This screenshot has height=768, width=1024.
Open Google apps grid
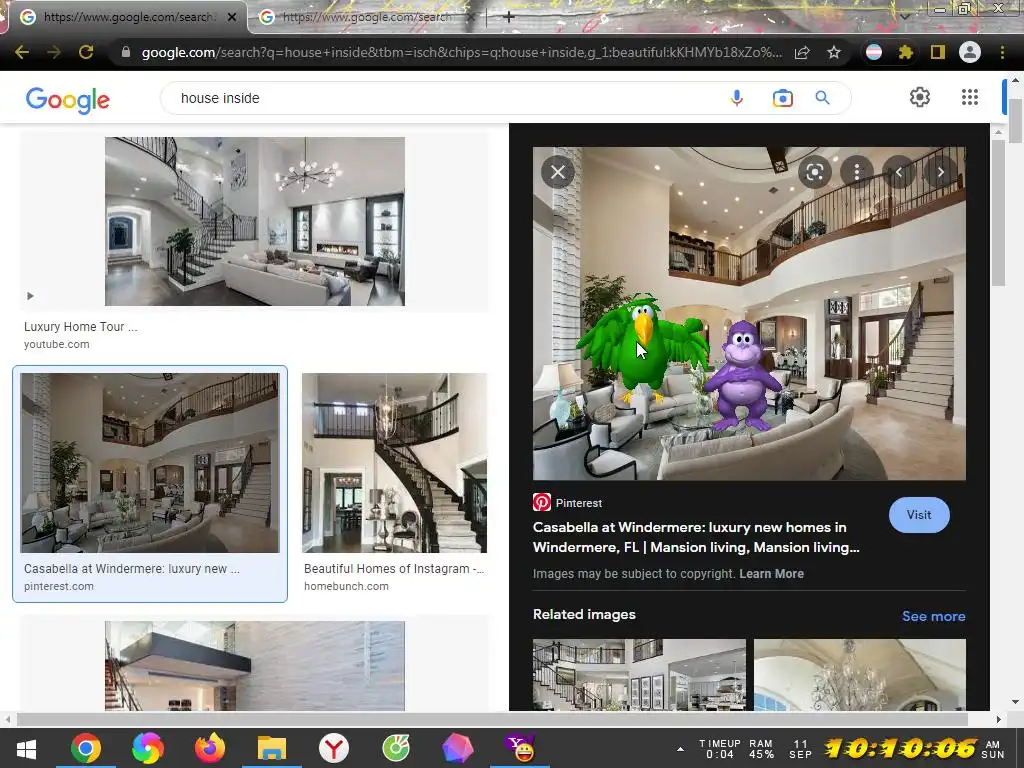[970, 97]
